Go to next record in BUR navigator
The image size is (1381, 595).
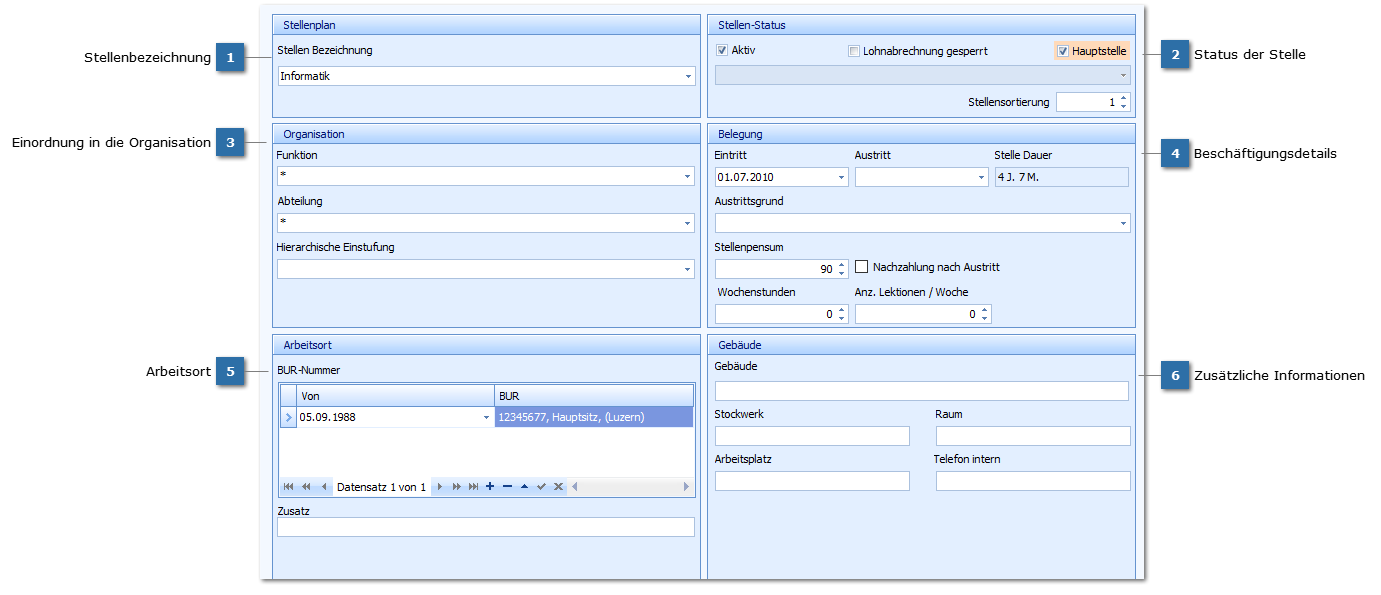point(440,487)
